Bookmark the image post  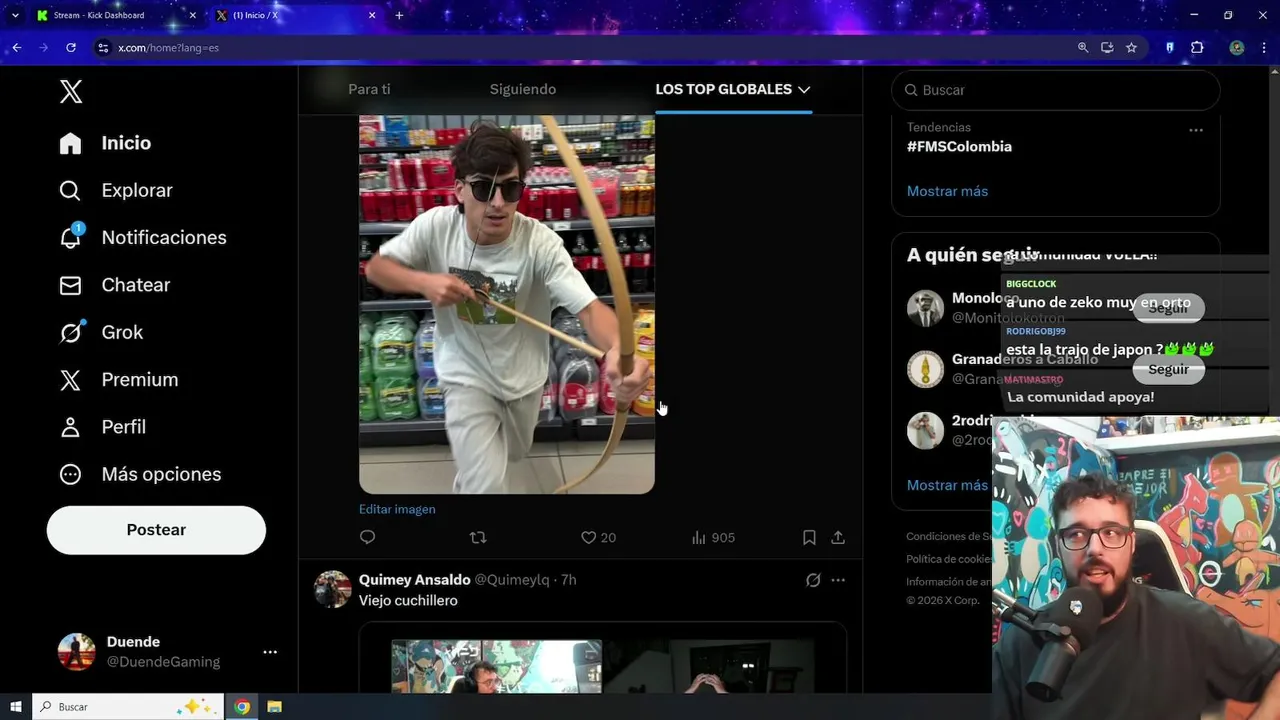coord(809,537)
